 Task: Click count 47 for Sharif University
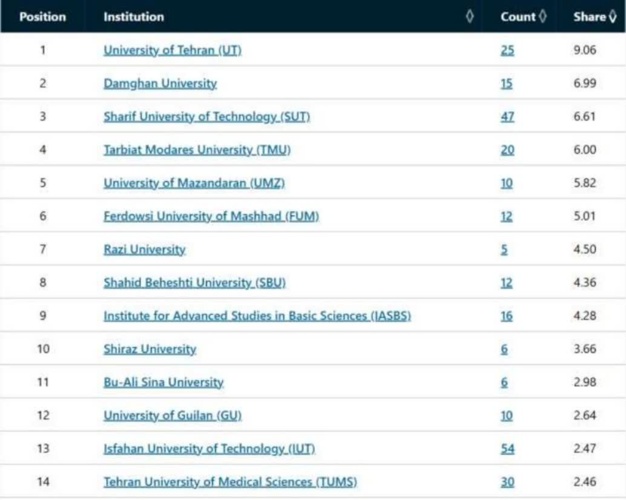click(507, 117)
